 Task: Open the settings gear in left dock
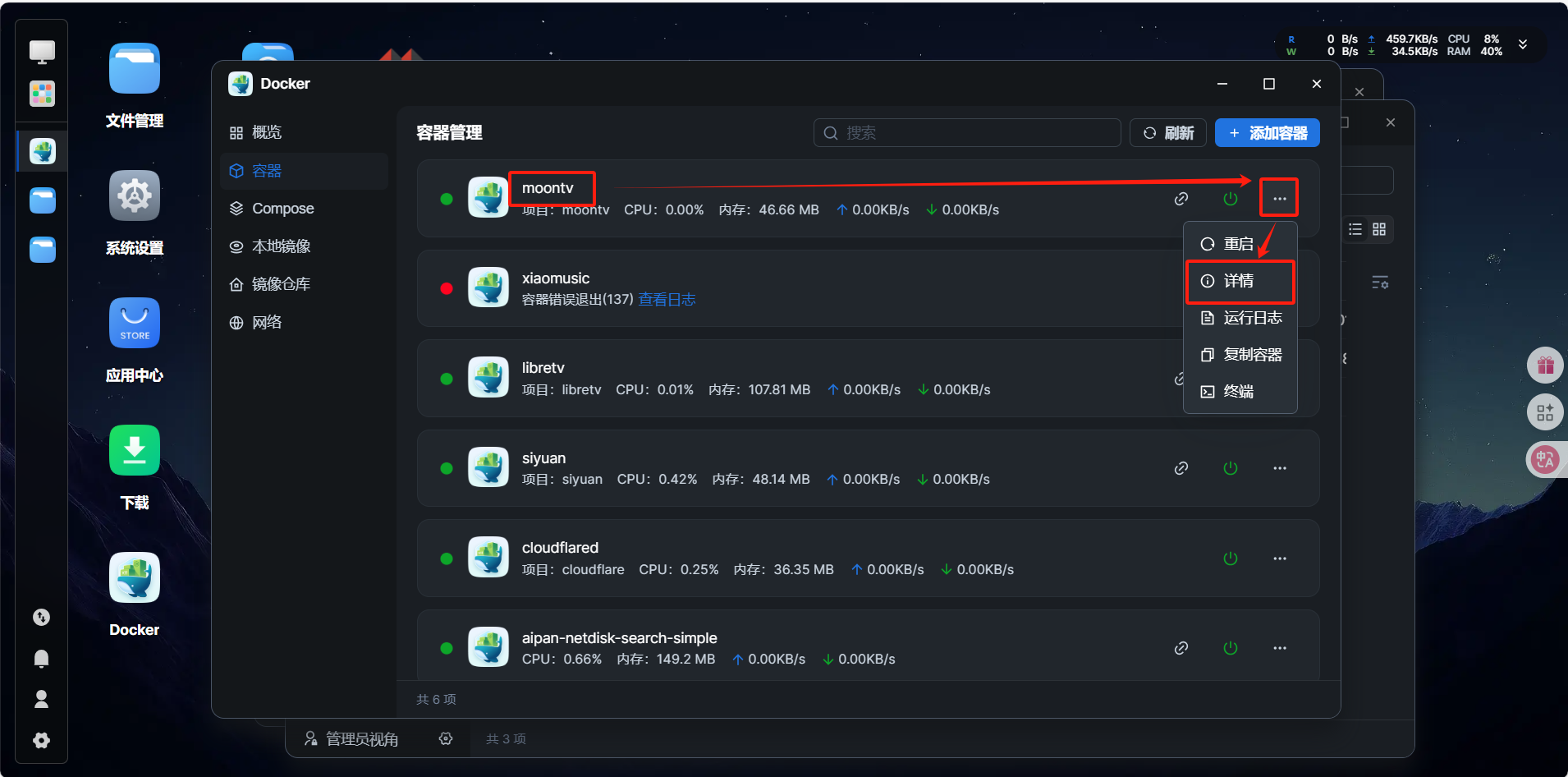pos(41,740)
